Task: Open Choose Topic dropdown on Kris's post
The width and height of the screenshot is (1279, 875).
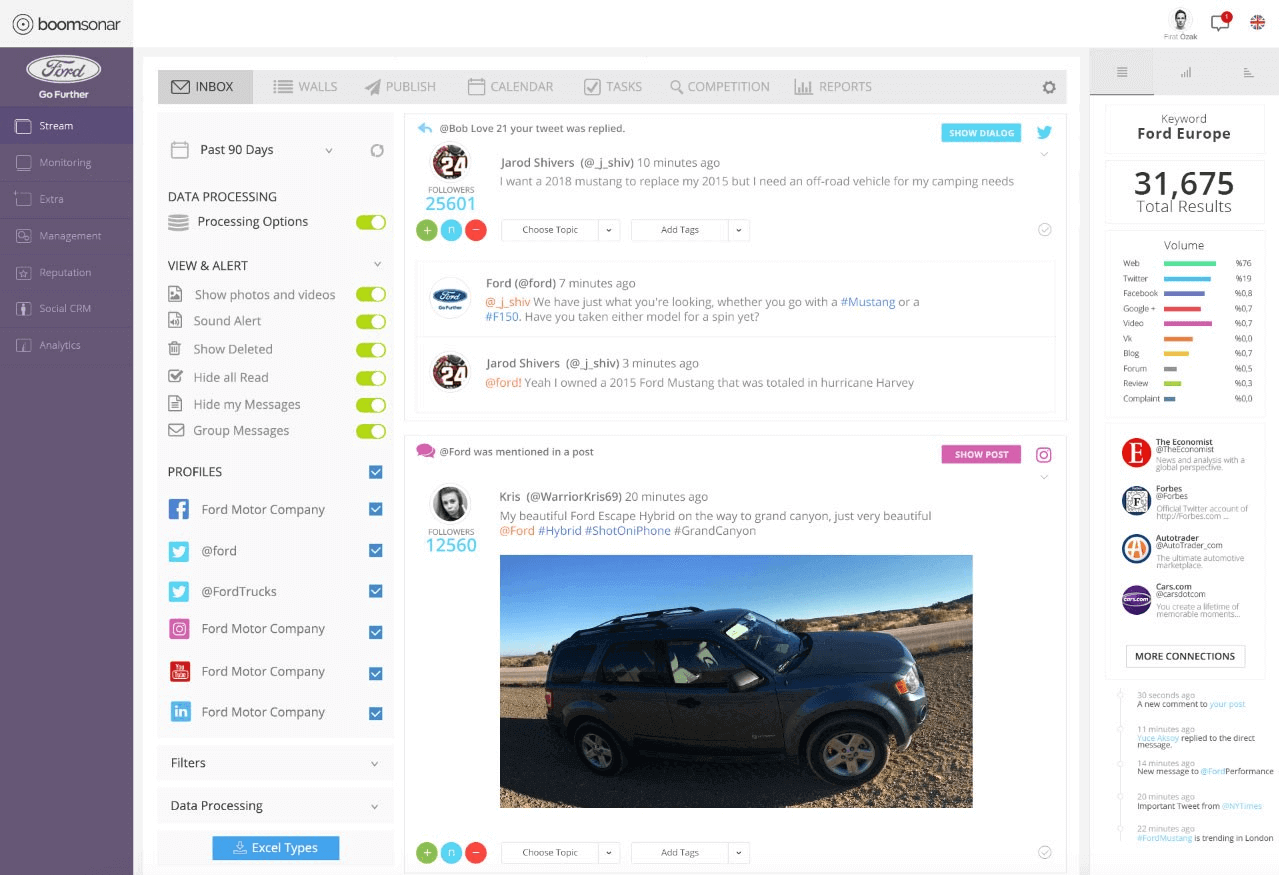Action: click(560, 853)
